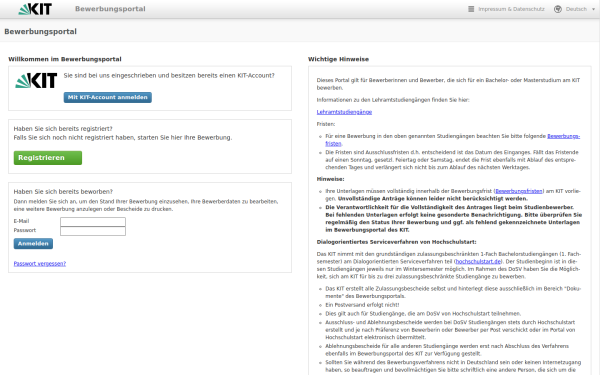Focus the E-Mail input field
Image resolution: width=600 pixels, height=375 pixels.
(x=93, y=222)
